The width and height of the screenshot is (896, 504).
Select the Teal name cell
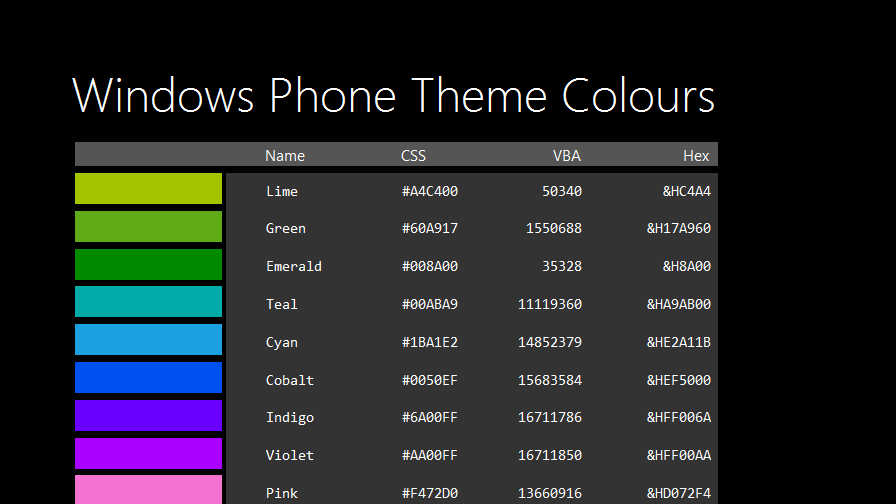tap(282, 304)
